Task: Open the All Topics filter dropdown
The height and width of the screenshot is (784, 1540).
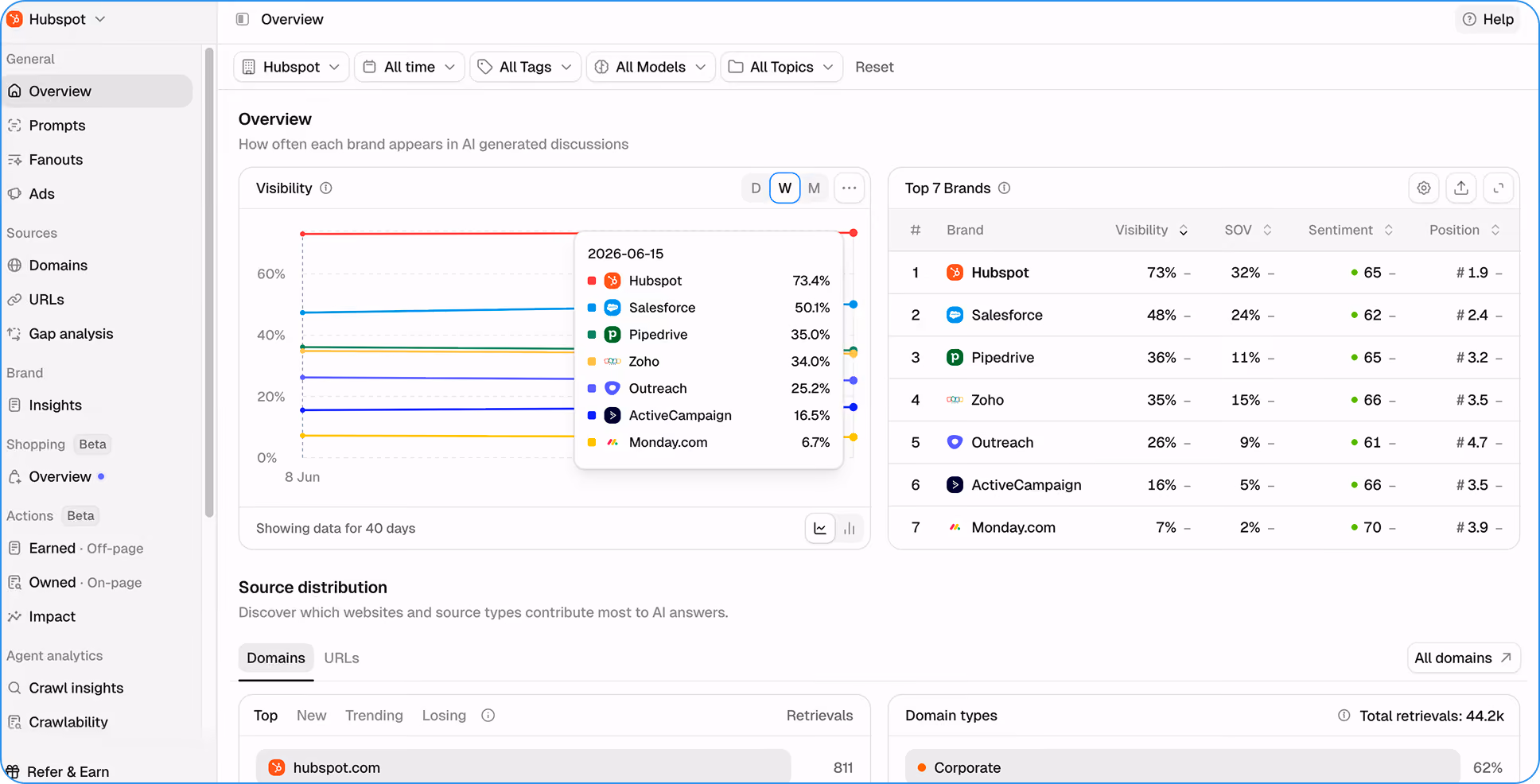Action: (x=781, y=67)
